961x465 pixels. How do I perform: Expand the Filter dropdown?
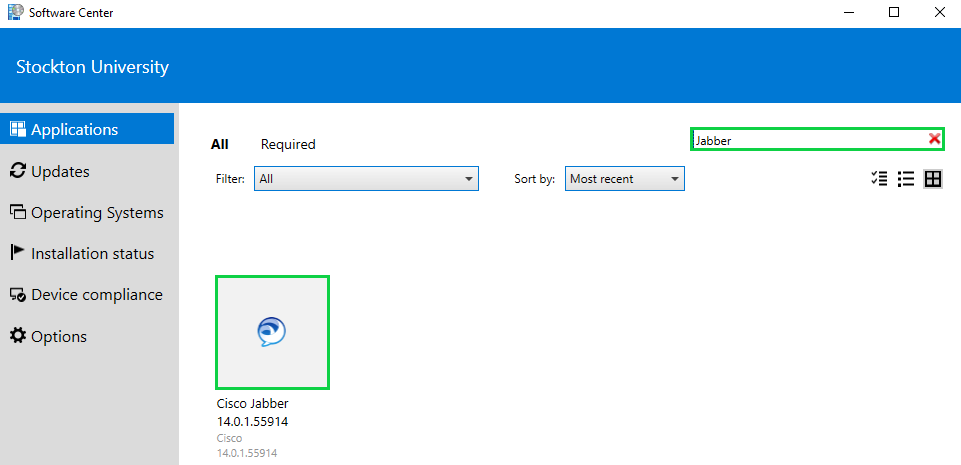[366, 179]
